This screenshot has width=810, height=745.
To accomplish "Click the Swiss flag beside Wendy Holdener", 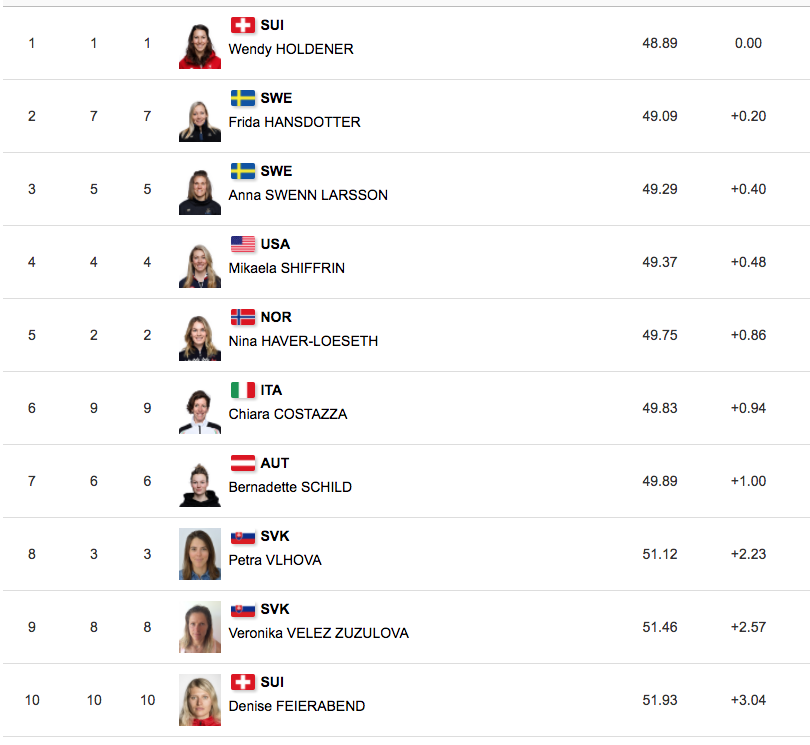I will (x=243, y=25).
